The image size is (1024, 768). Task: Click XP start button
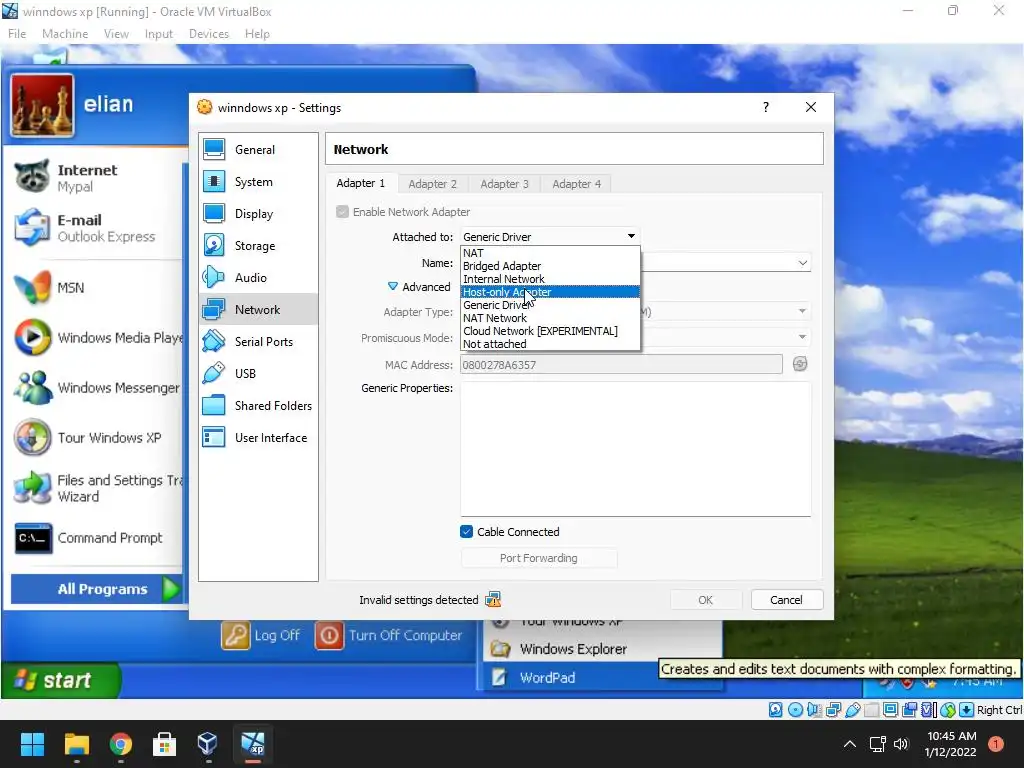[x=61, y=680]
